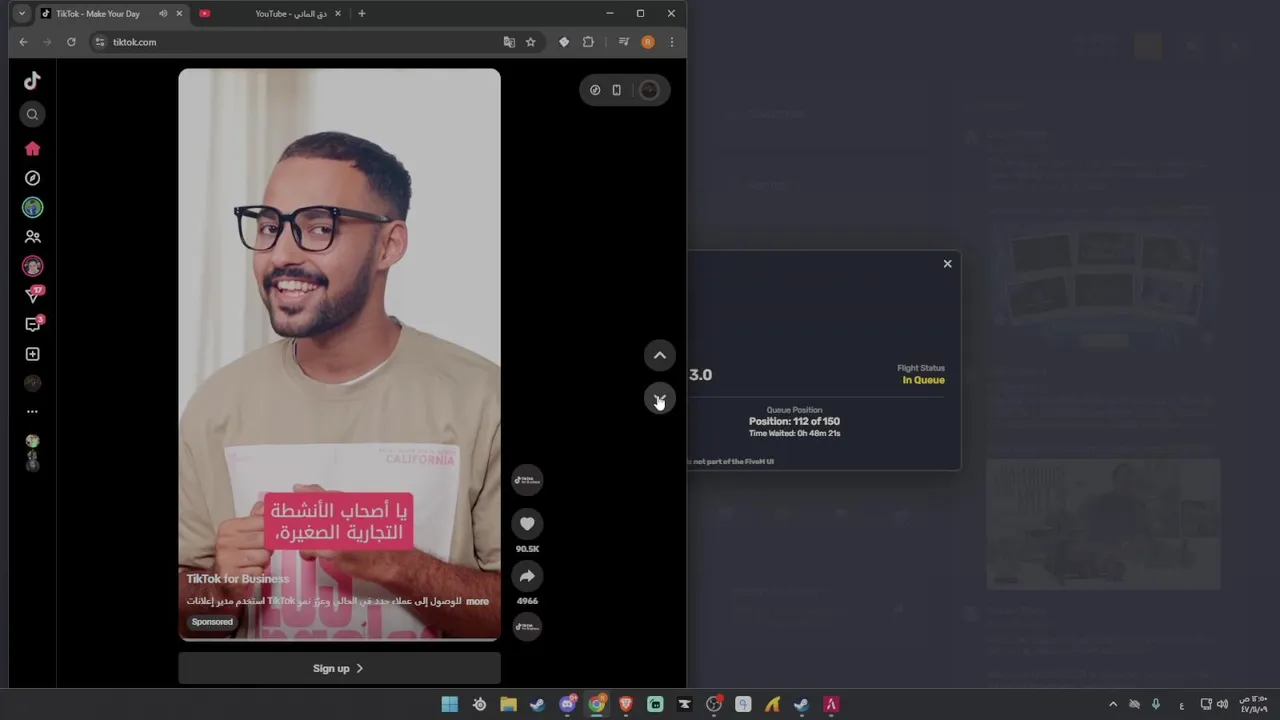Open Brave browser from the taskbar
Image resolution: width=1280 pixels, height=720 pixels.
626,704
